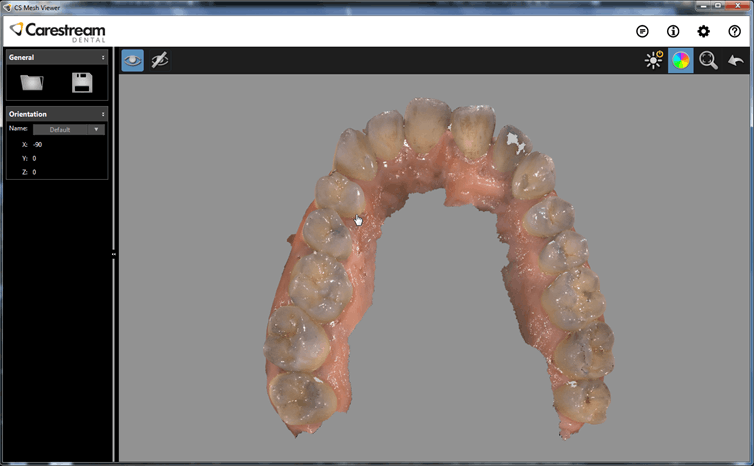Toggle the color wheel texture mode
This screenshot has width=756, height=467.
680,60
